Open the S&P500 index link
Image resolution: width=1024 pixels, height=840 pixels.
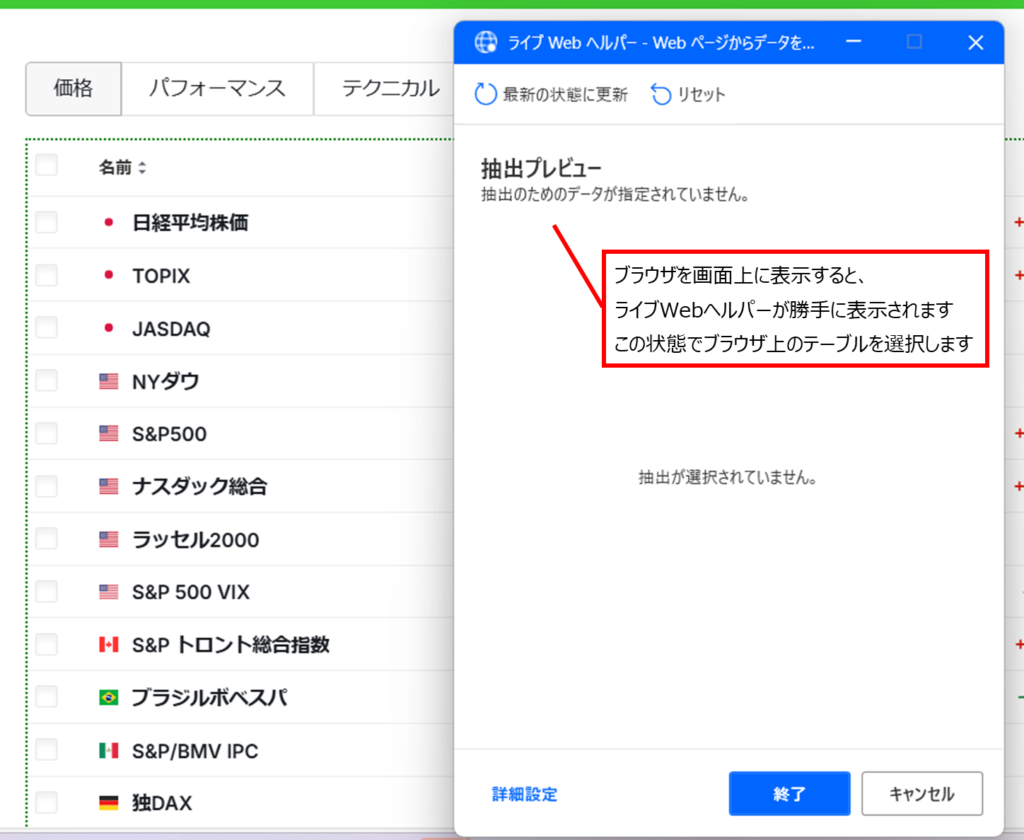[169, 434]
